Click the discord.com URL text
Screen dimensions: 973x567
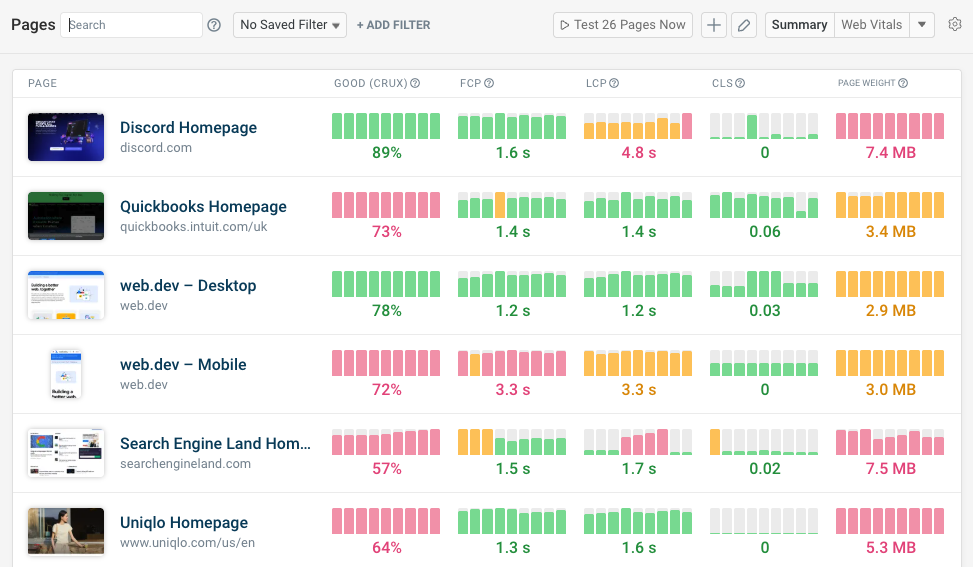click(x=156, y=148)
